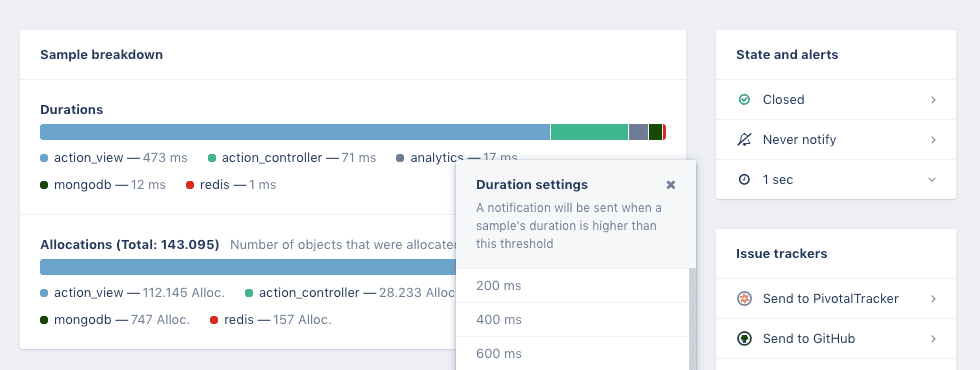Viewport: 980px width, 370px height.
Task: Click the GitHub logo icon
Action: coord(744,339)
